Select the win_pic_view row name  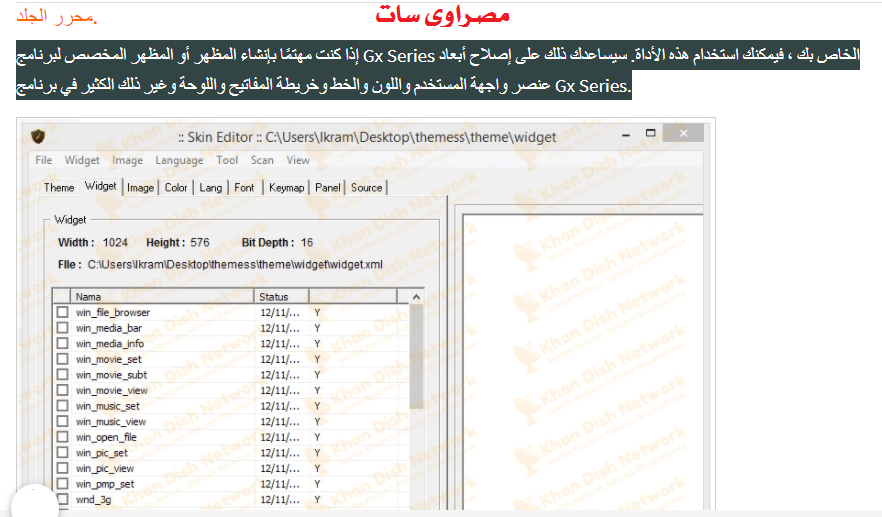[x=105, y=469]
